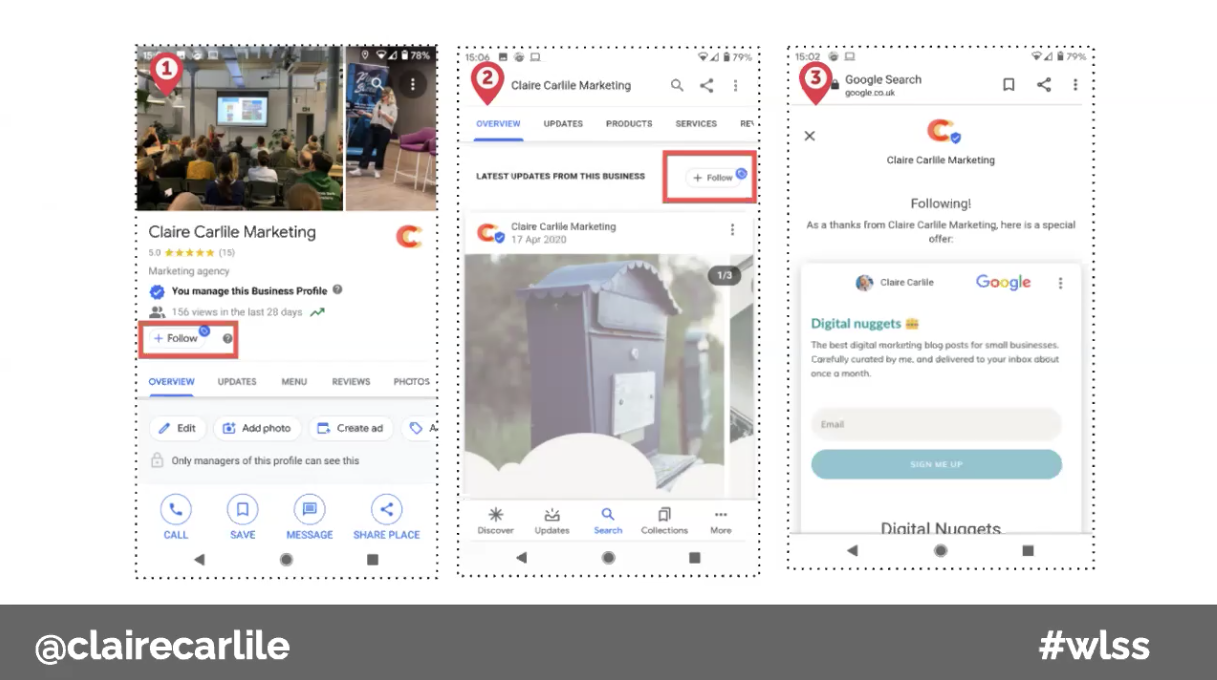Image resolution: width=1217 pixels, height=680 pixels.
Task: Select Products tab in second phone
Action: point(628,124)
